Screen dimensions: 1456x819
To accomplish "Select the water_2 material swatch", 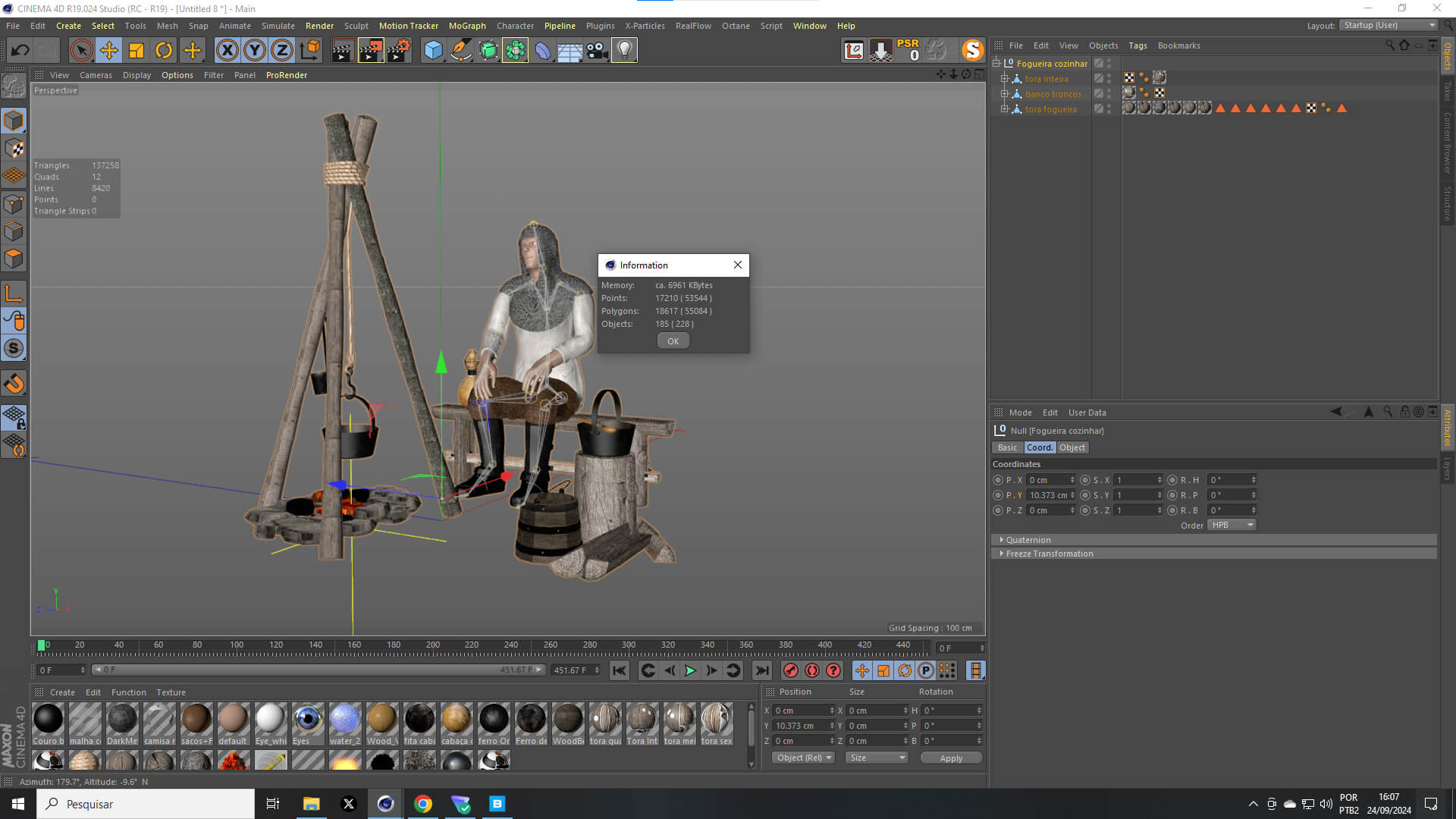I will point(345,719).
